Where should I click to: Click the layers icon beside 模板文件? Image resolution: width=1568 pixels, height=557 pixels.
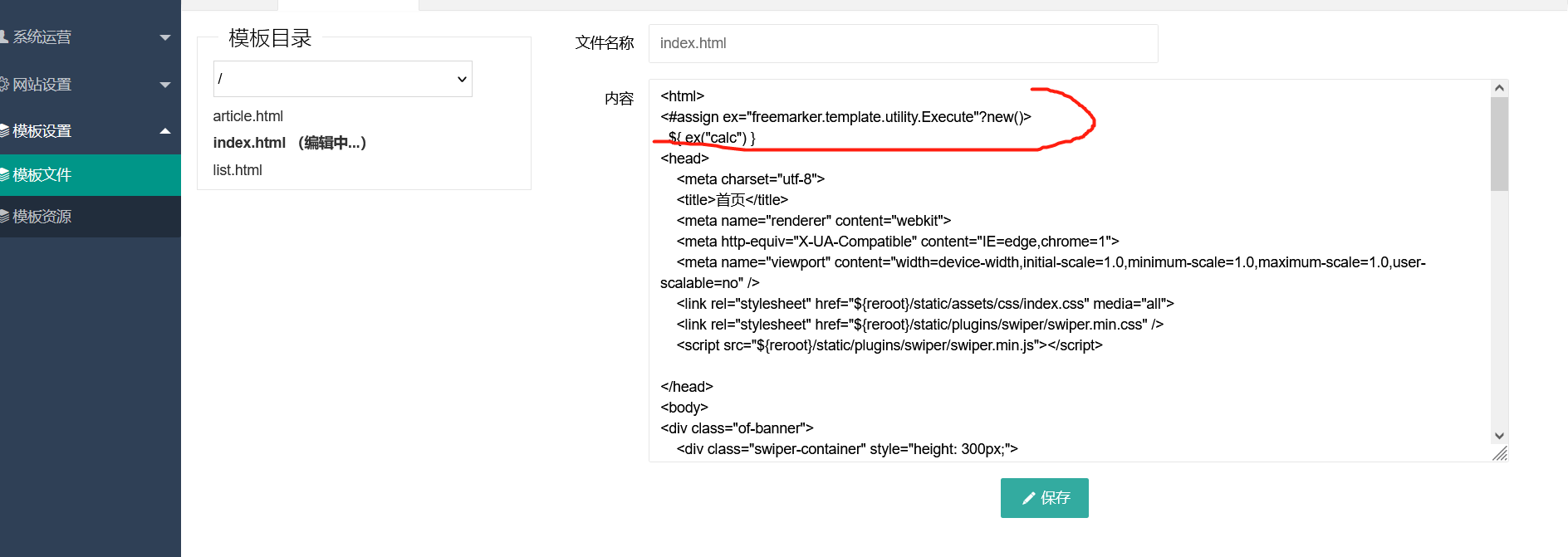4,174
